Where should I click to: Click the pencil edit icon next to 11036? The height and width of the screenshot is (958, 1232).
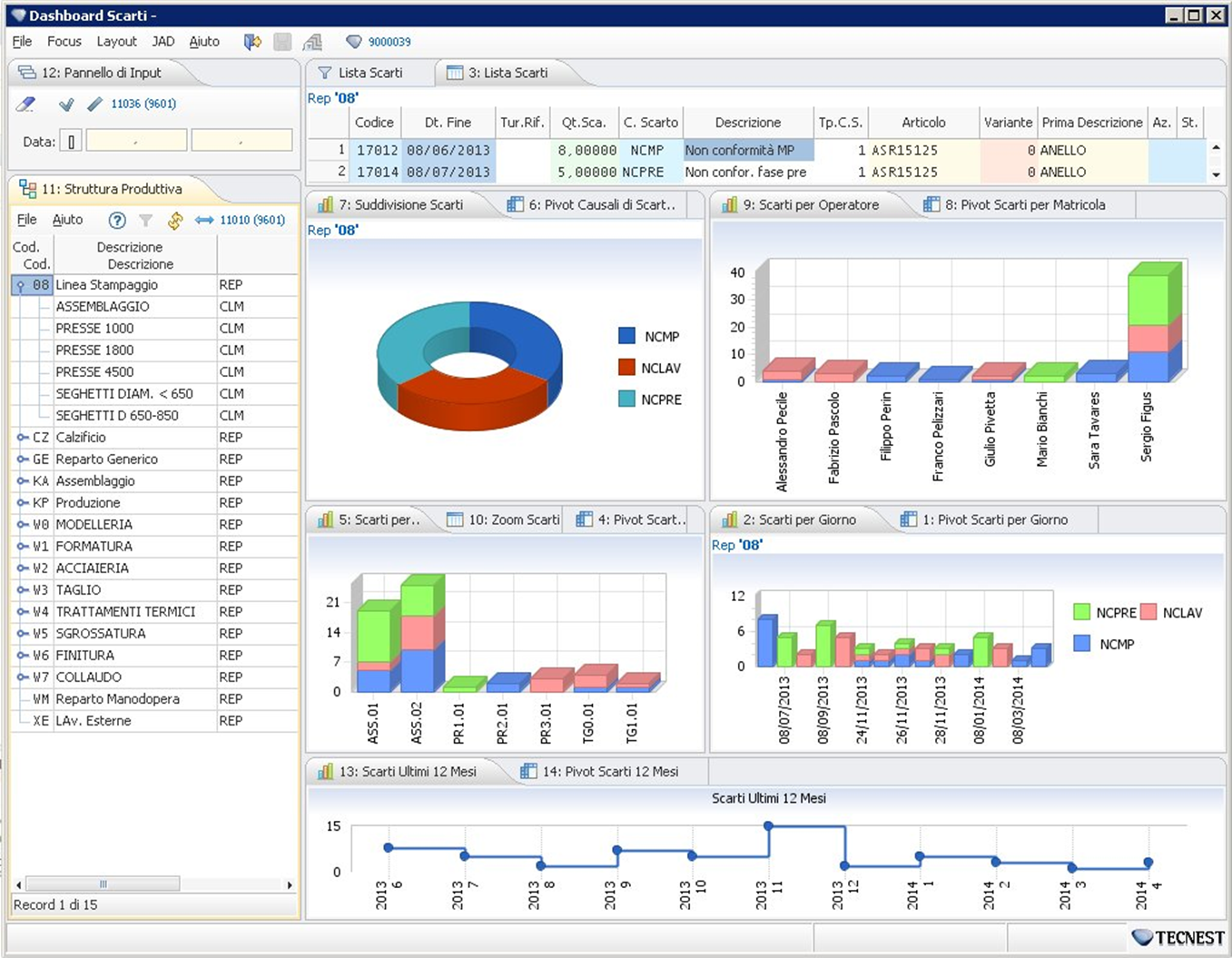(94, 104)
